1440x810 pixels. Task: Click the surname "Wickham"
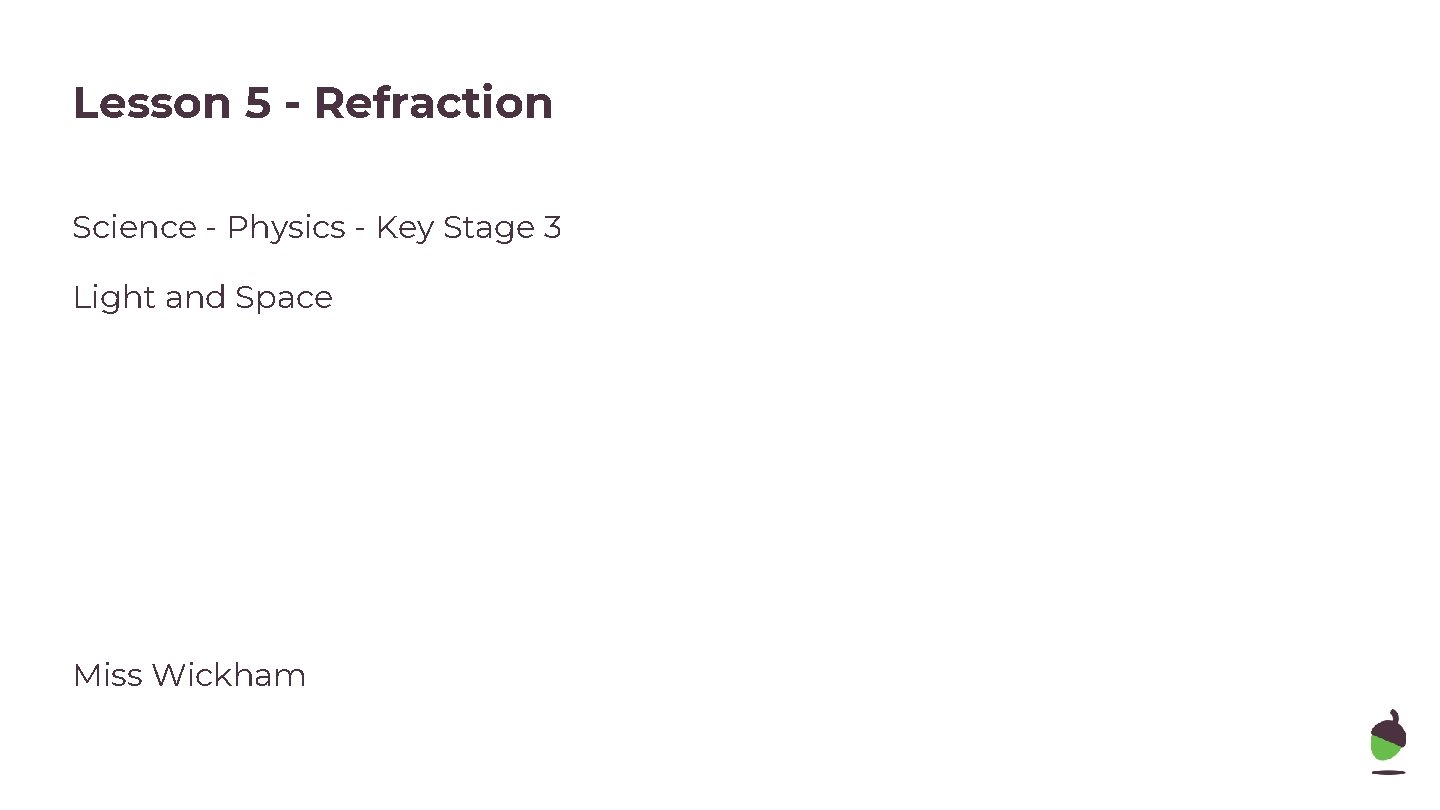[229, 676]
